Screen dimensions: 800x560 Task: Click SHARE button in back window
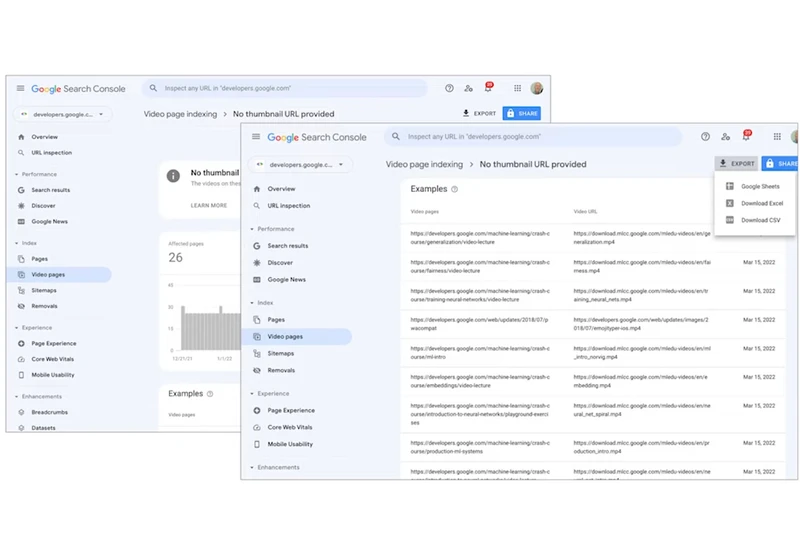(x=521, y=113)
